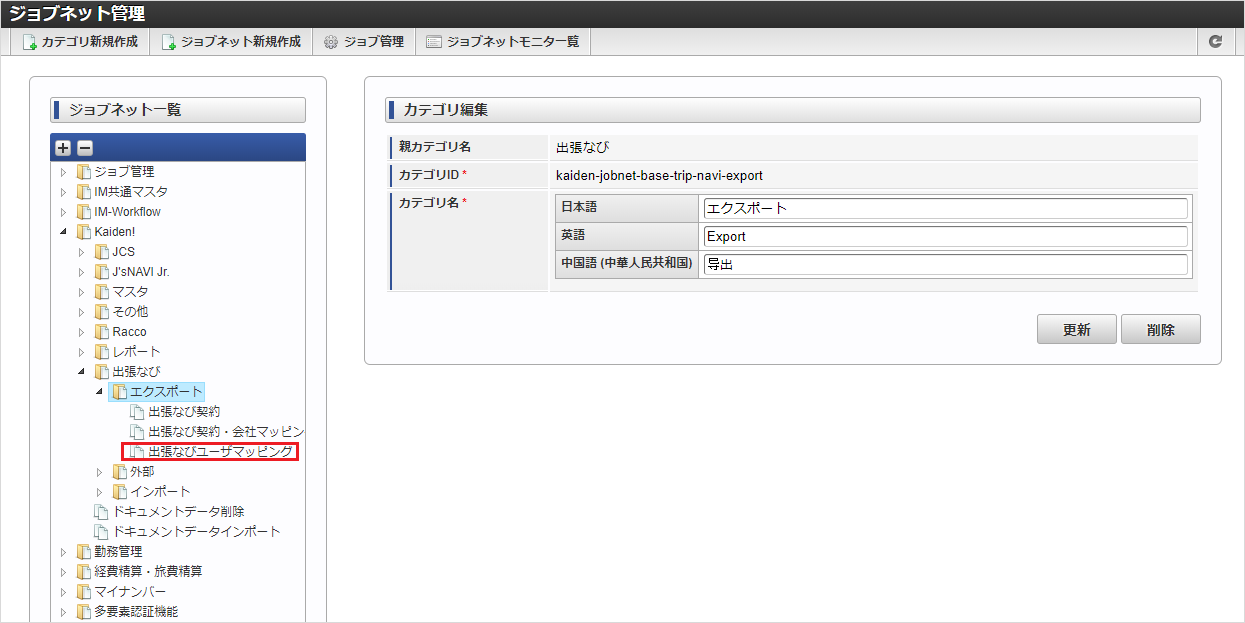Screen dimensions: 1245x623
Task: Focus the 中国語 category name field
Action: [x=946, y=264]
